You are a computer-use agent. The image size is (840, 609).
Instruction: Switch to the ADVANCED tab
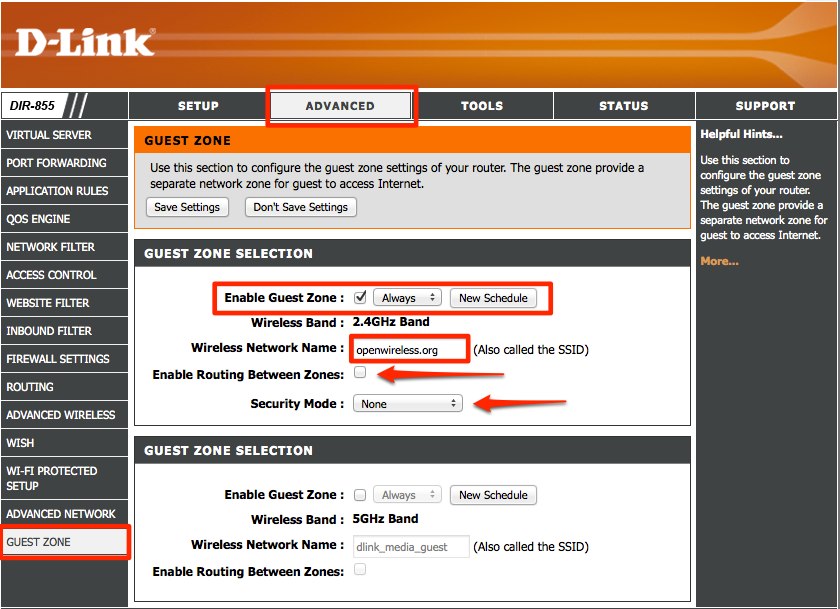click(x=340, y=106)
